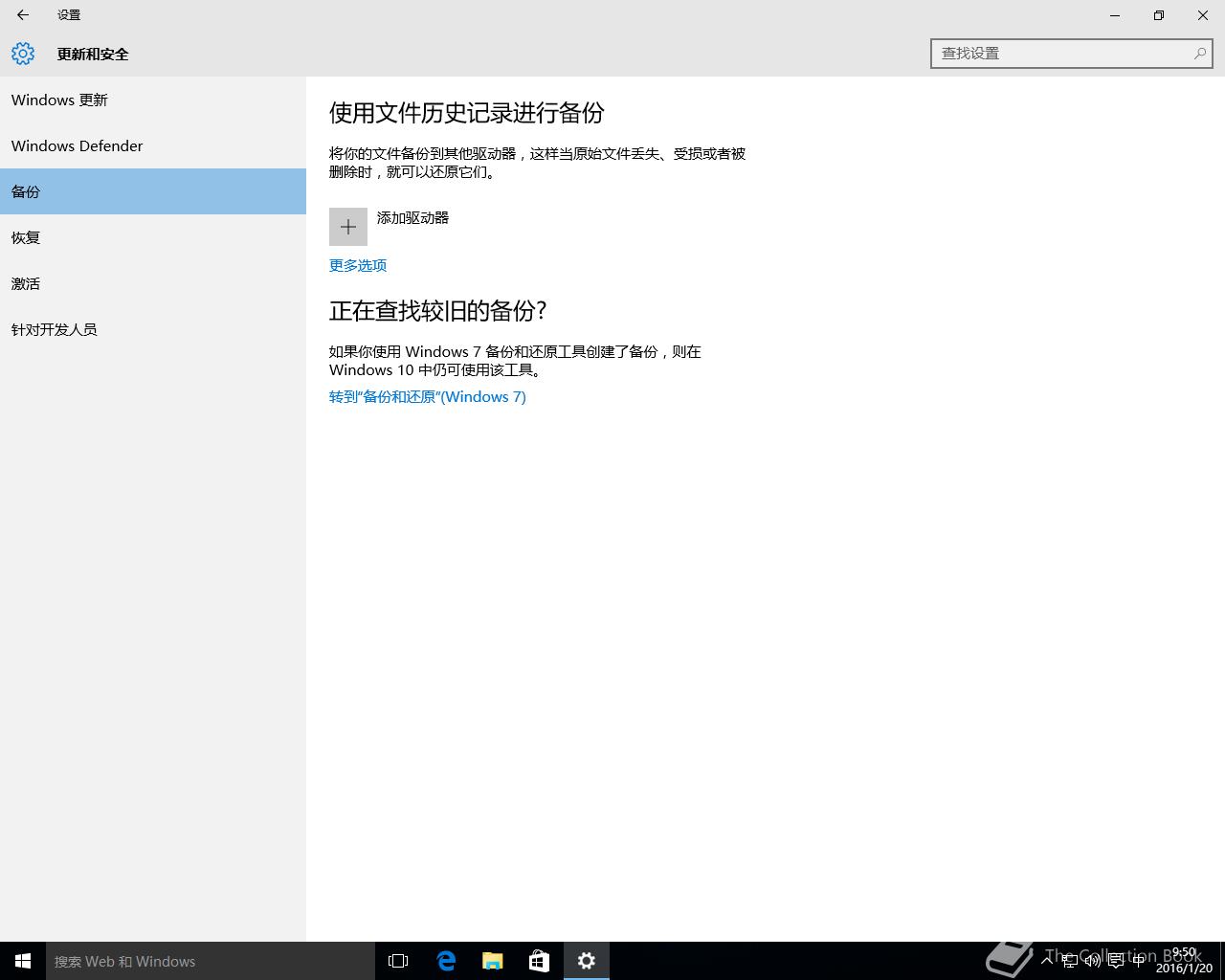Click the taskbar clock showing 2016/1/20
The image size is (1225, 980).
tap(1184, 961)
